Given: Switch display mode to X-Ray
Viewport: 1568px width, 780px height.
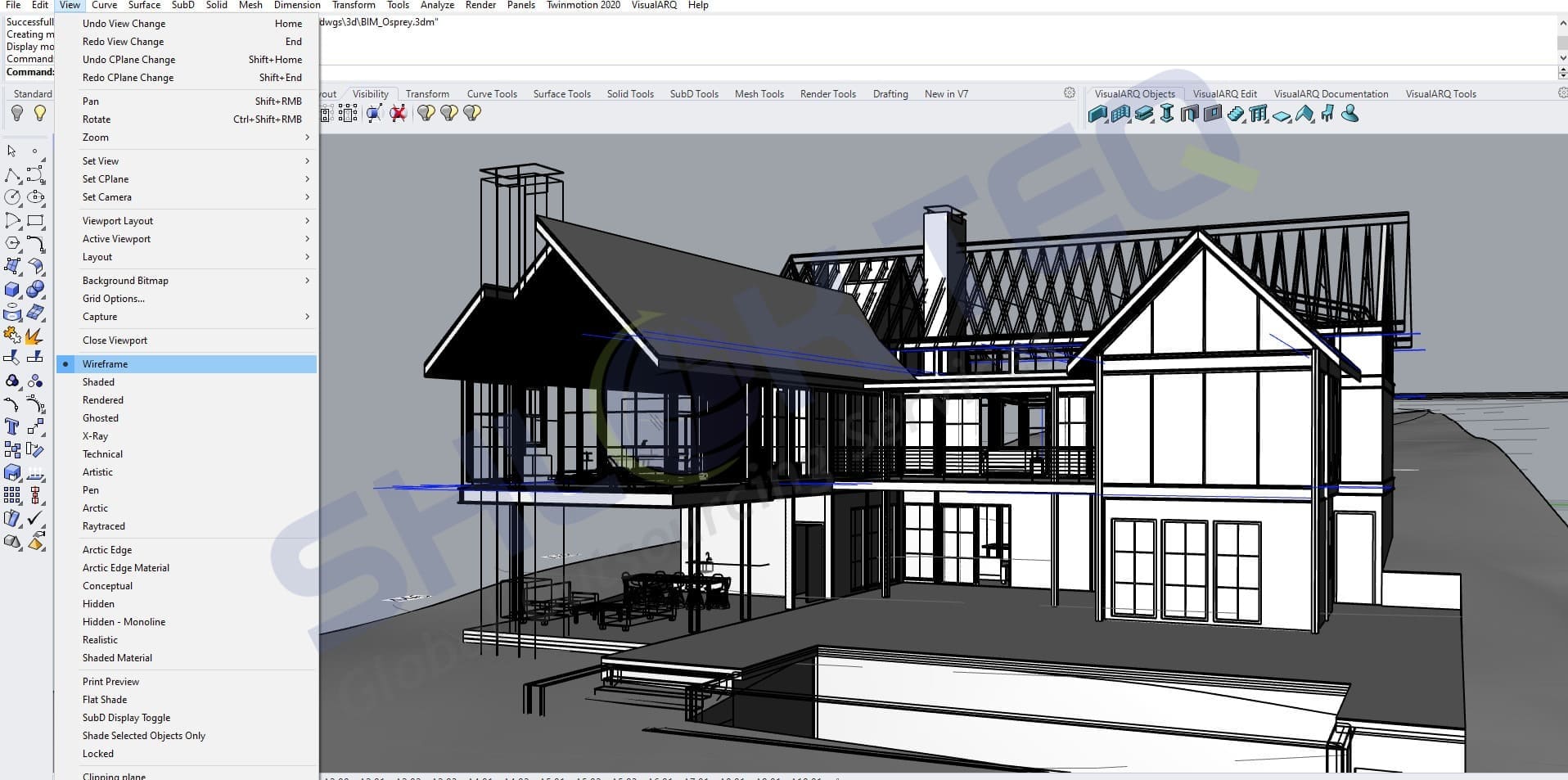Looking at the screenshot, I should [x=187, y=436].
